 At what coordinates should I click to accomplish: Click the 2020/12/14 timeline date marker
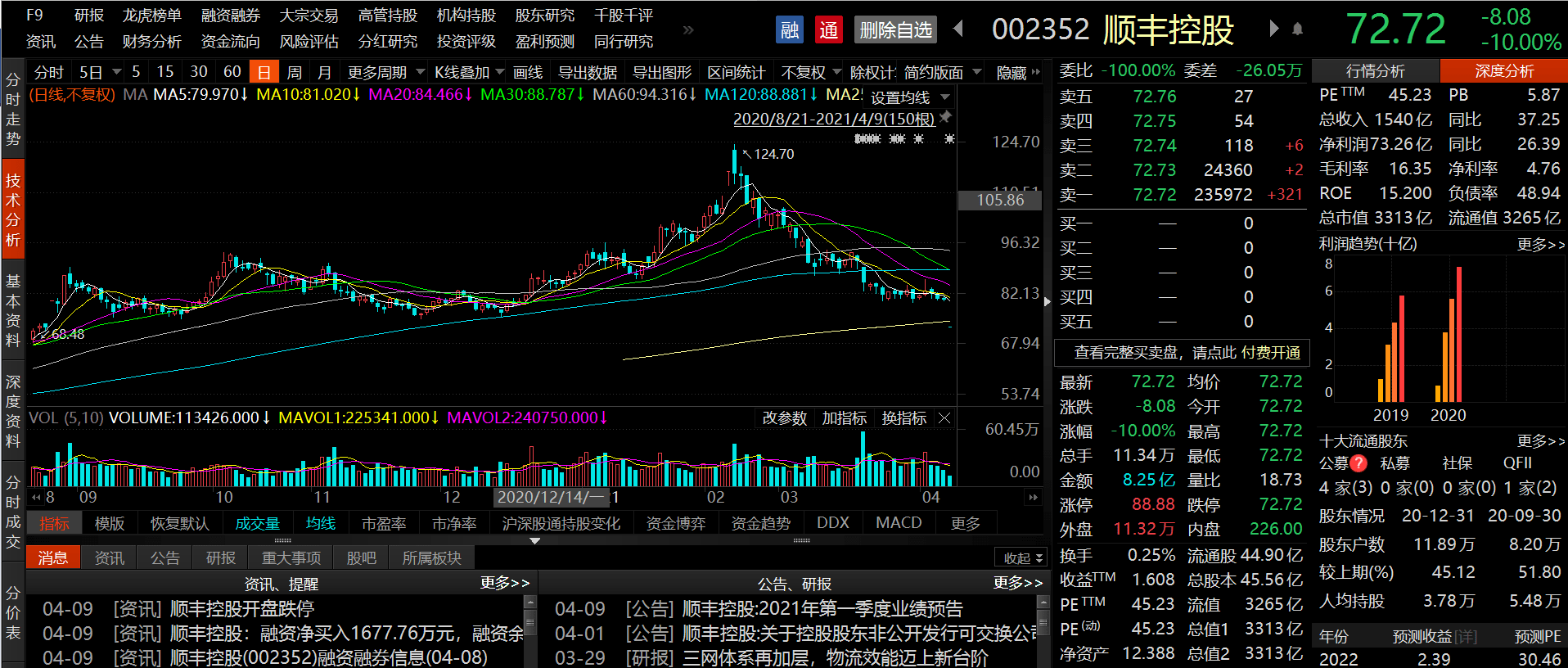coord(551,497)
